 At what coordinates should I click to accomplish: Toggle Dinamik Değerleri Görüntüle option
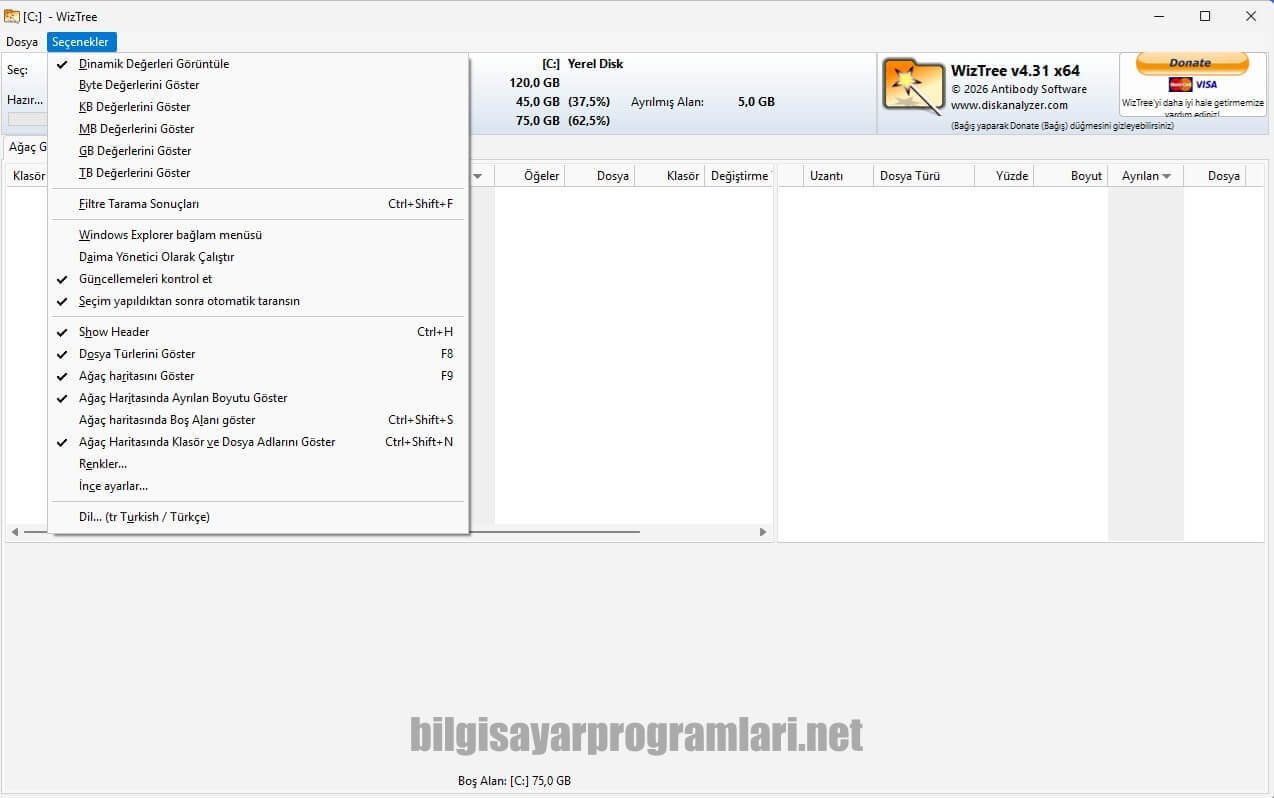258,64
